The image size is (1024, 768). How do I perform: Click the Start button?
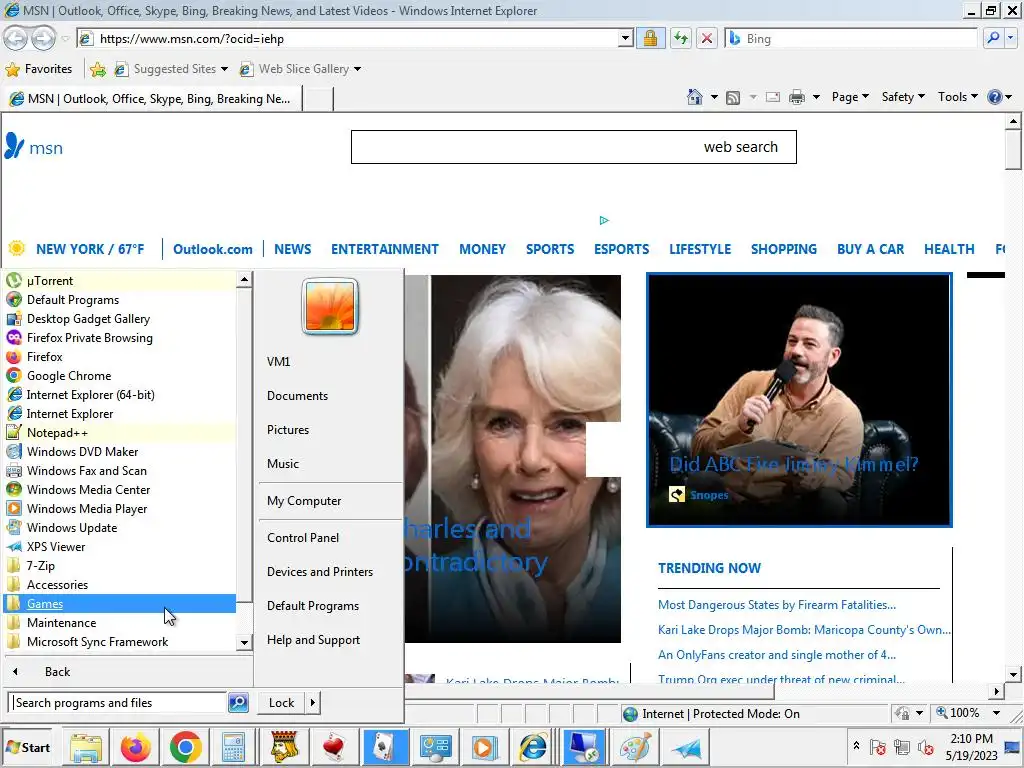[28, 747]
